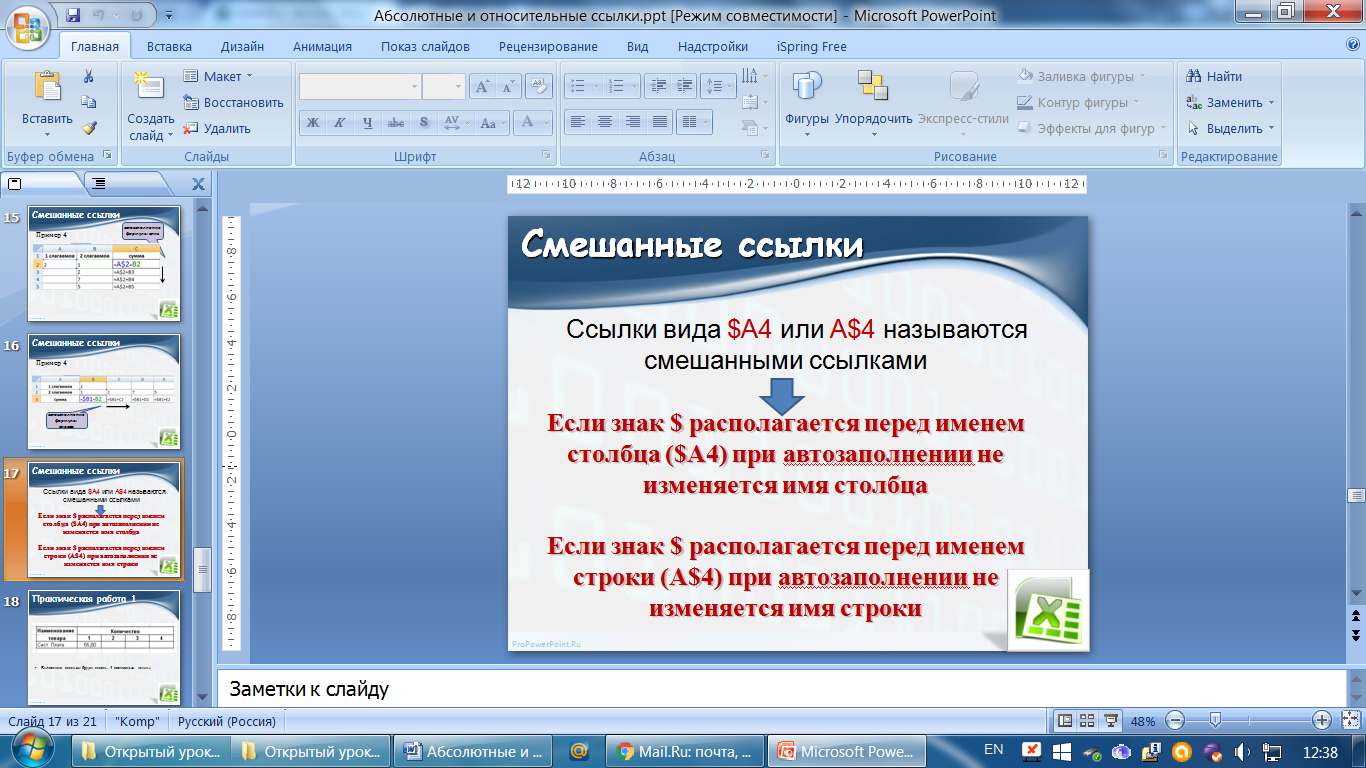Align text to the right

[x=632, y=122]
